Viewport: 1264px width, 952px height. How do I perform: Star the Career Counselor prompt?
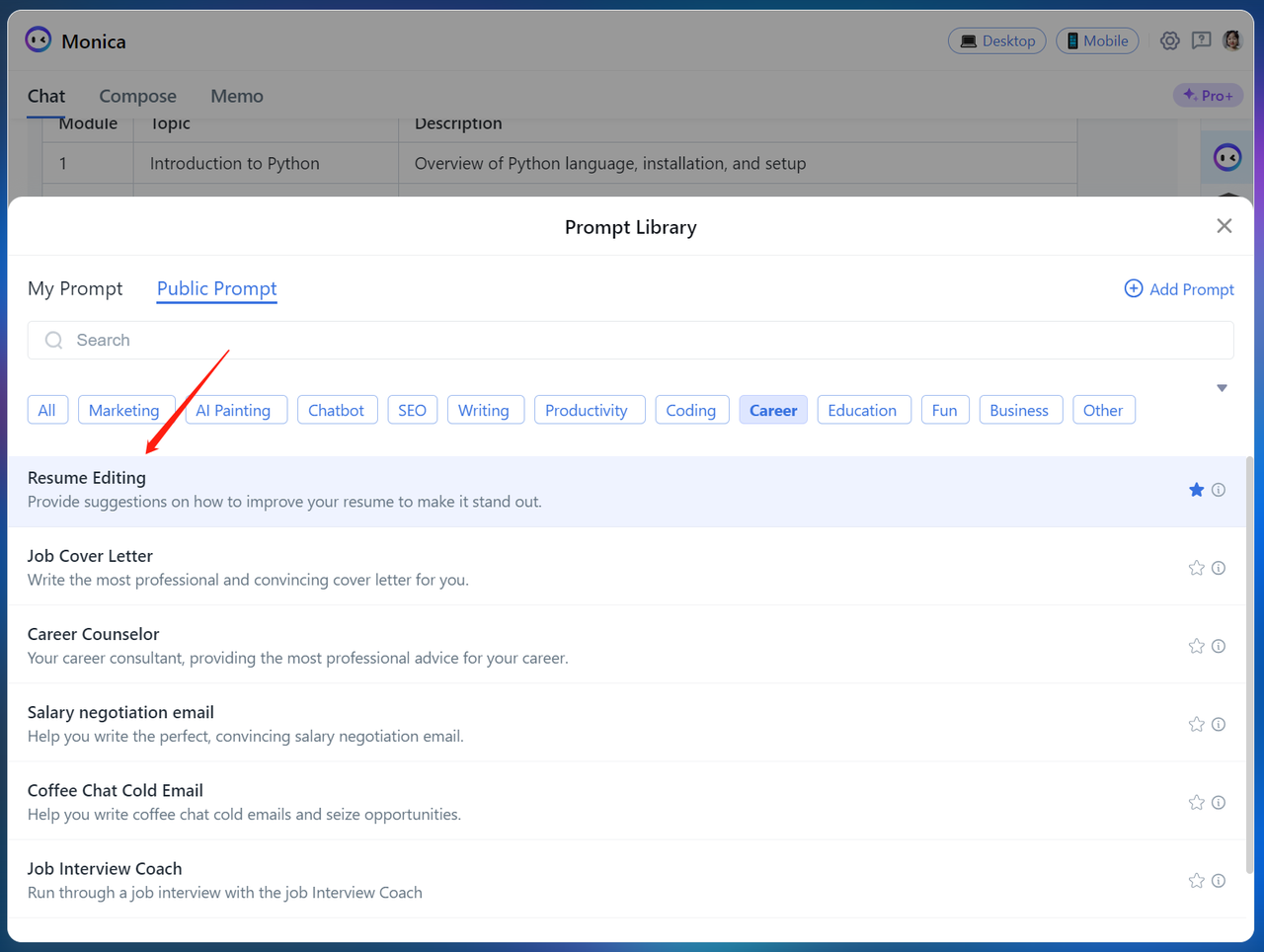pos(1196,646)
